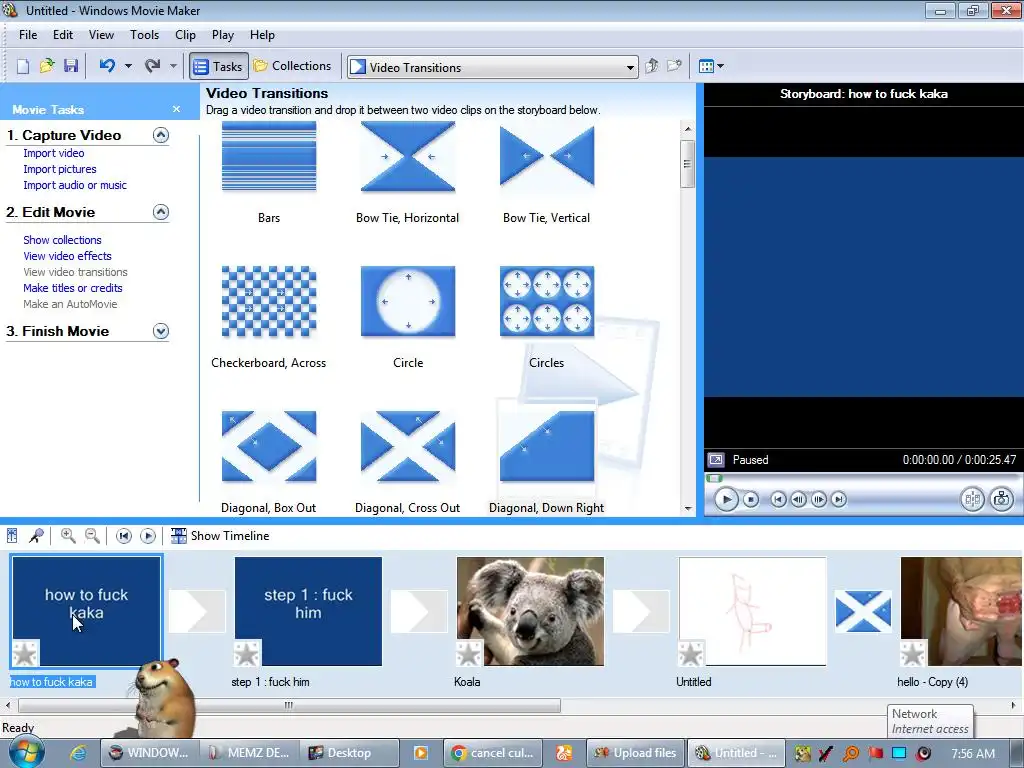Click the Import pictures link
Viewport: 1024px width, 768px height.
[59, 169]
